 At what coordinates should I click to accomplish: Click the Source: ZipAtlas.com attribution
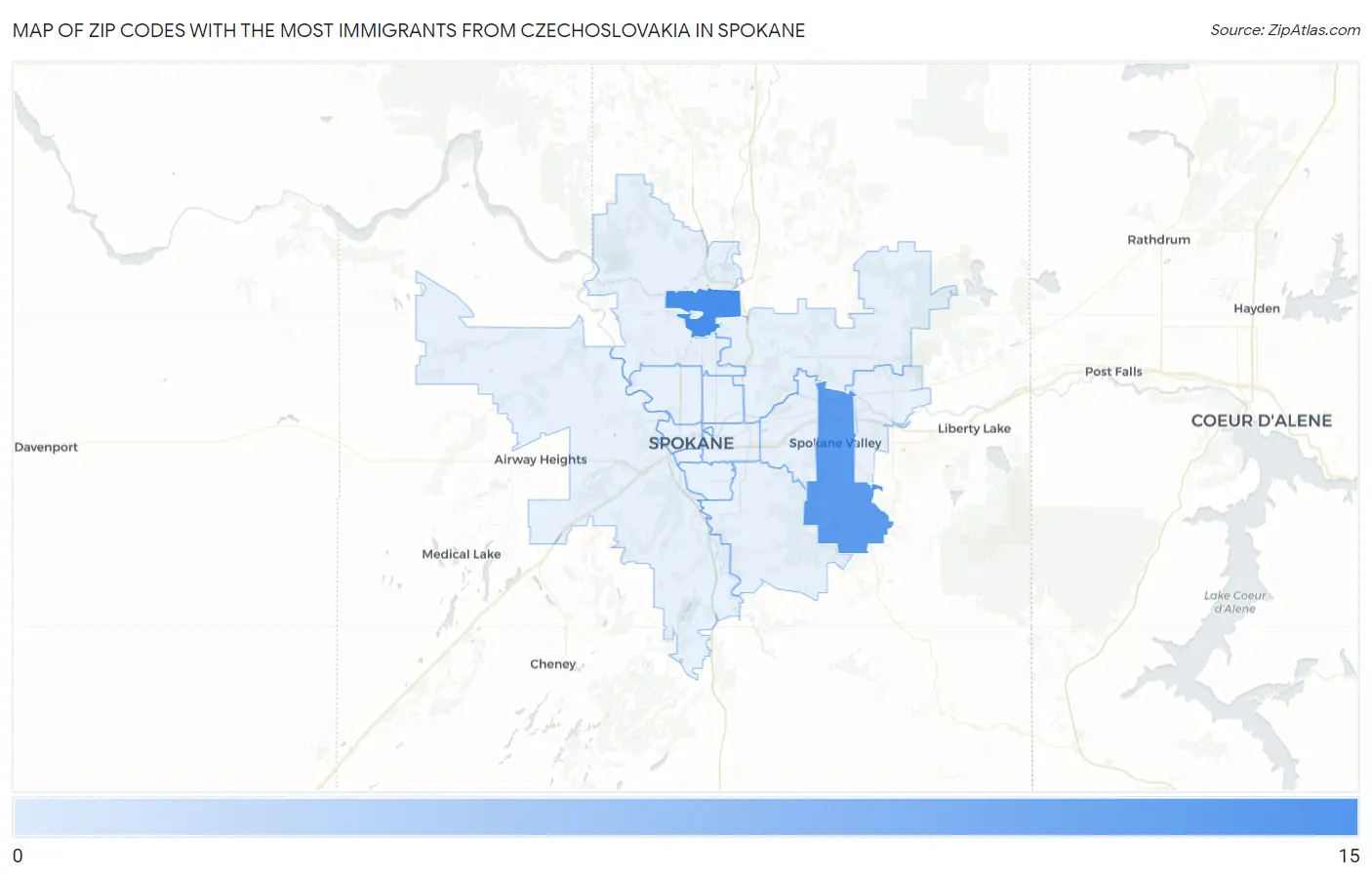[x=1285, y=30]
